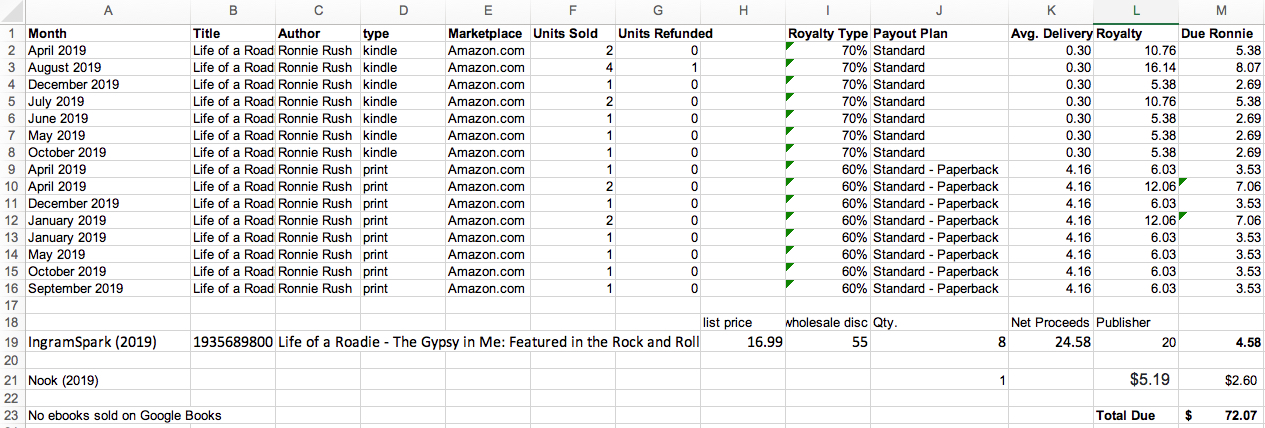
Task: Select the Due Ronnie header cell
Action: pyautogui.click(x=1222, y=33)
